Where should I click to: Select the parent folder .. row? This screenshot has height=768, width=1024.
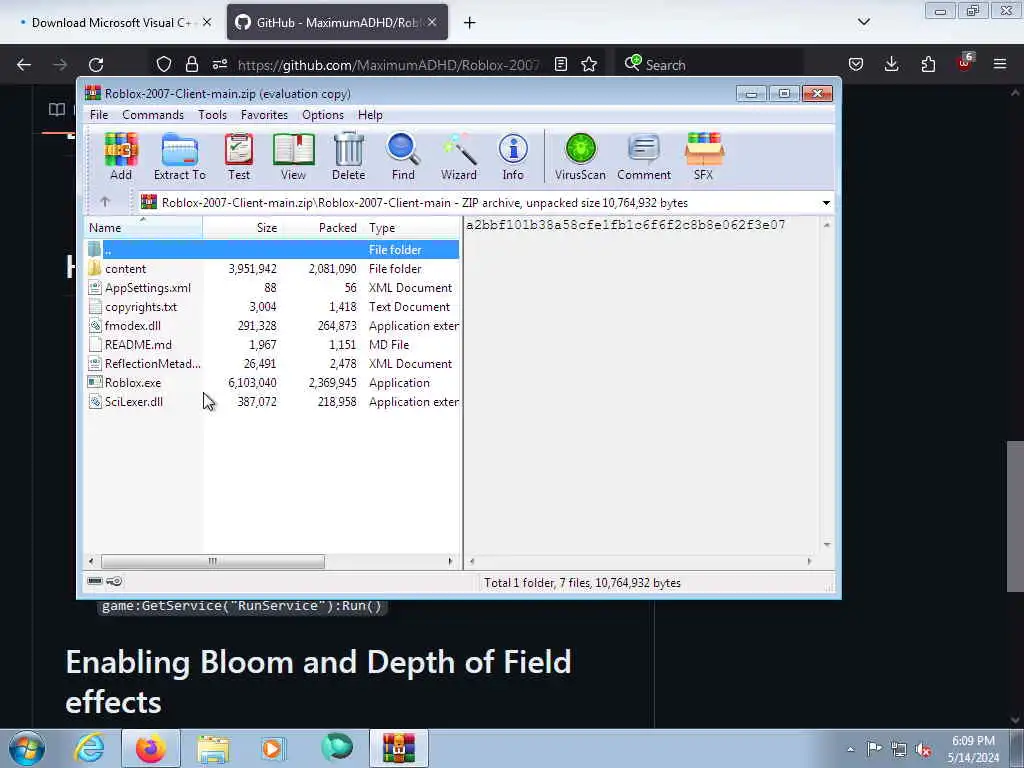coord(272,249)
